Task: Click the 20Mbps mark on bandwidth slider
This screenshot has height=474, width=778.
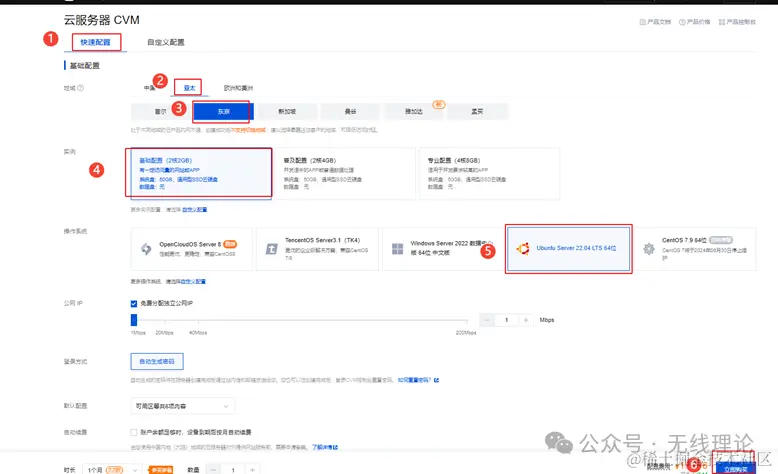Action: (x=165, y=333)
